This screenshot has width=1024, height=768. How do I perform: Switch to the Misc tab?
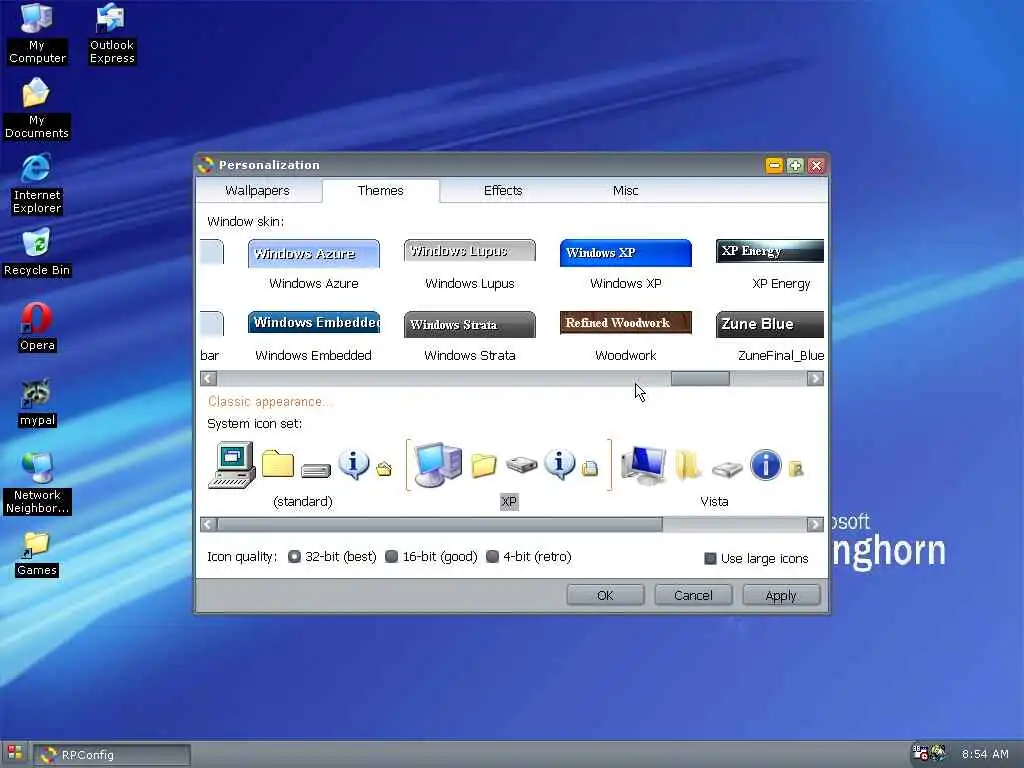tap(625, 190)
